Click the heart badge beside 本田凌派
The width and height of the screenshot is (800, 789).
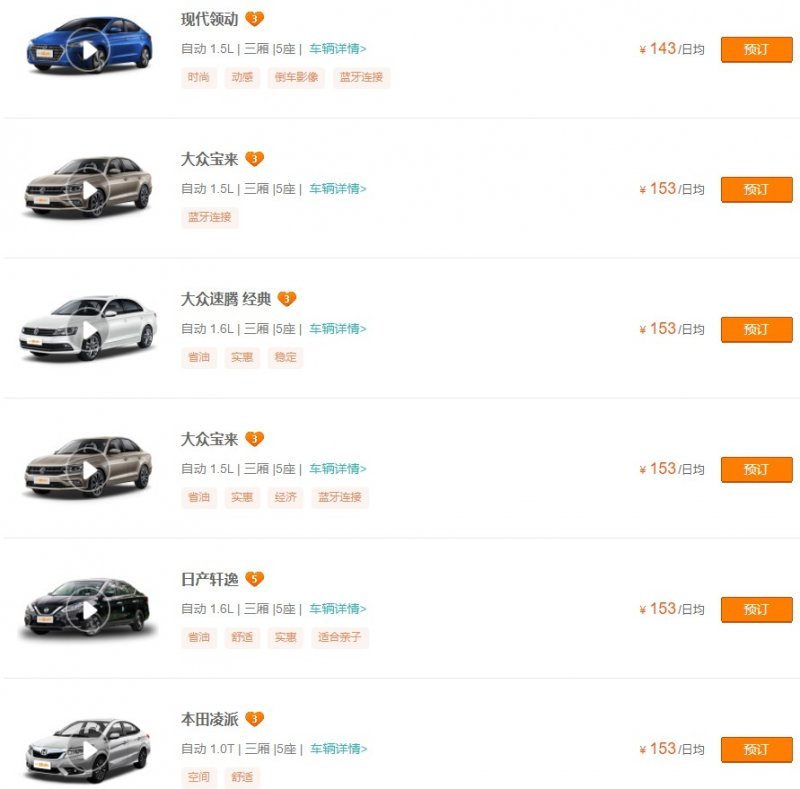255,719
